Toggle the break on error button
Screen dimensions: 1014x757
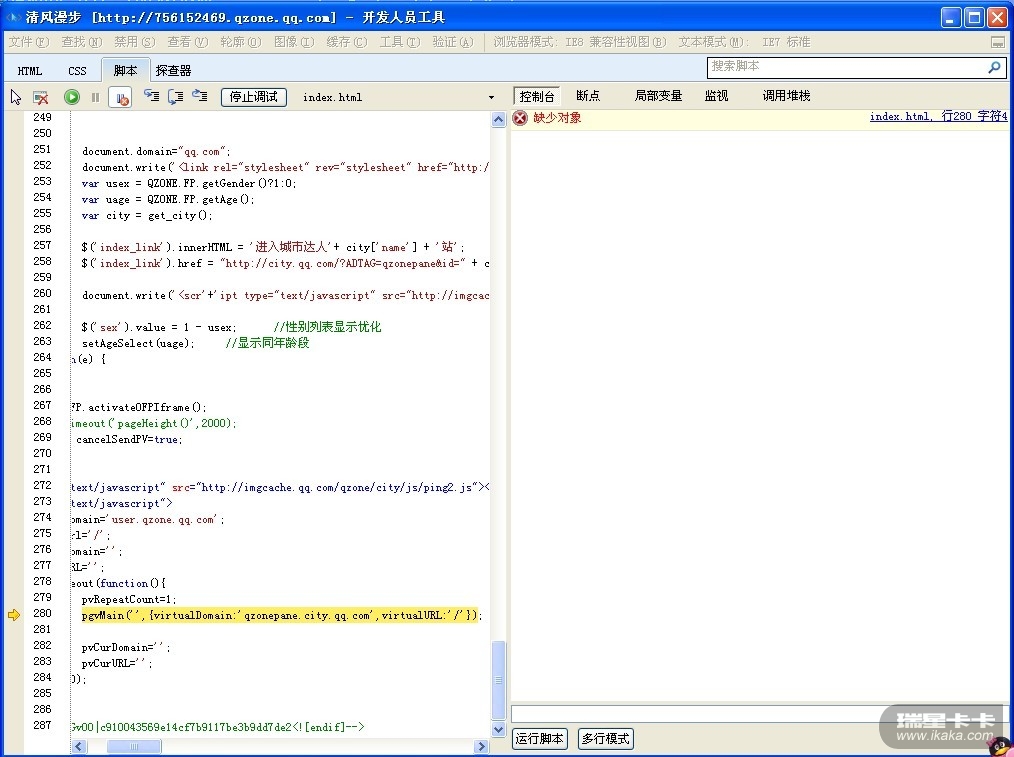[120, 97]
